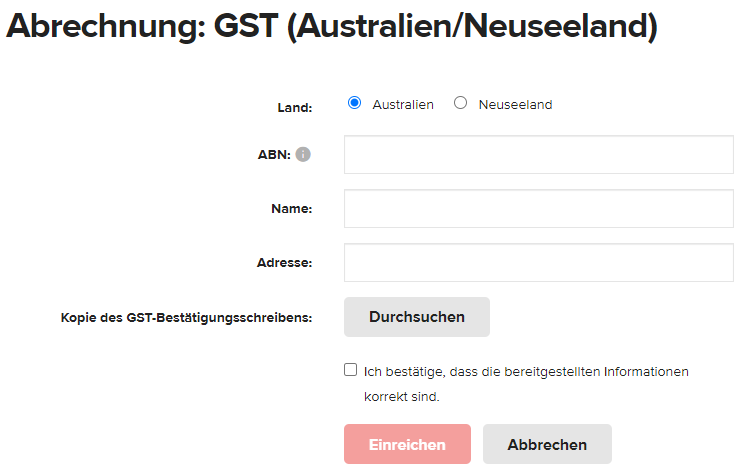Click the 'Adresse:' field label
This screenshot has height=469, width=741.
pyautogui.click(x=284, y=262)
